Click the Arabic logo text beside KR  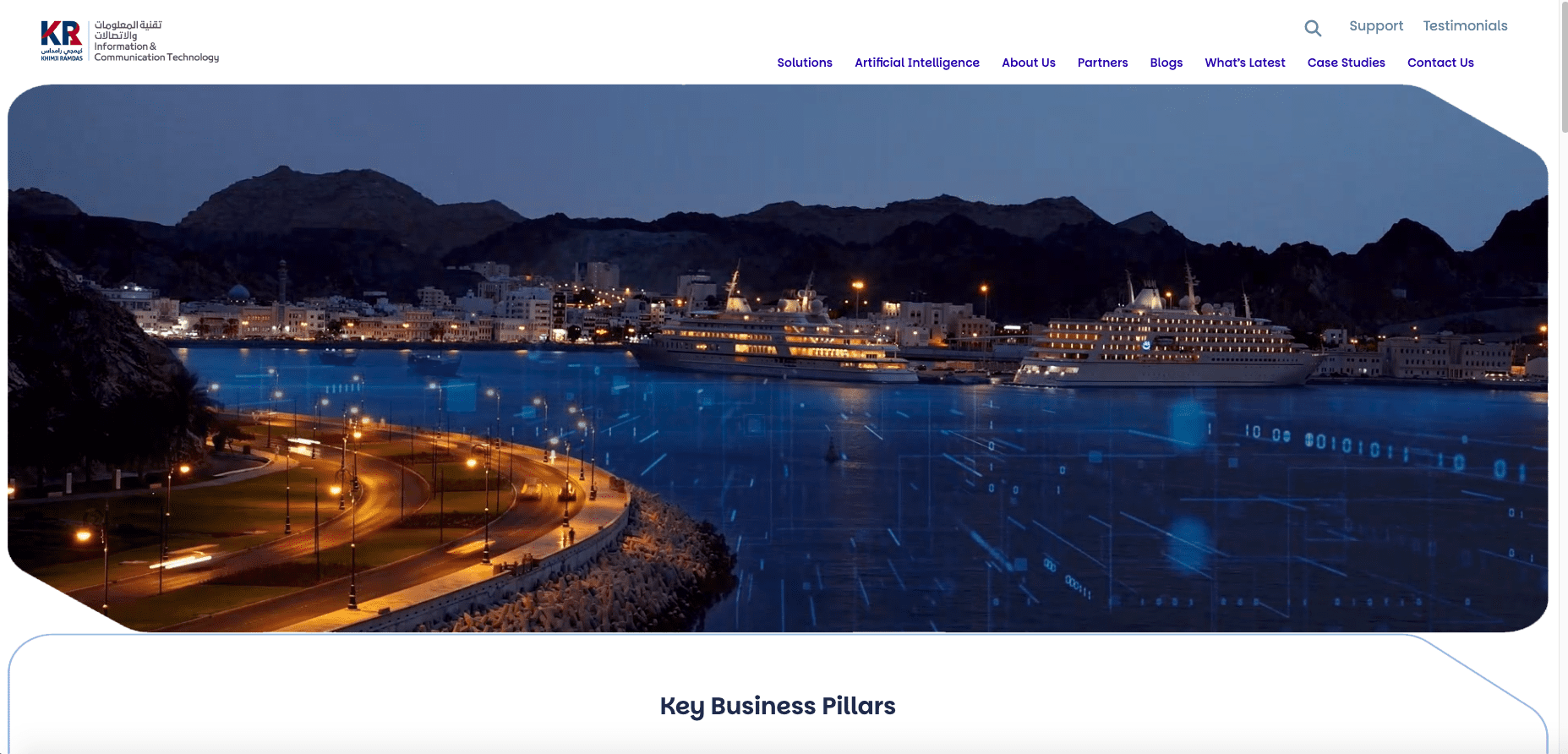(128, 30)
